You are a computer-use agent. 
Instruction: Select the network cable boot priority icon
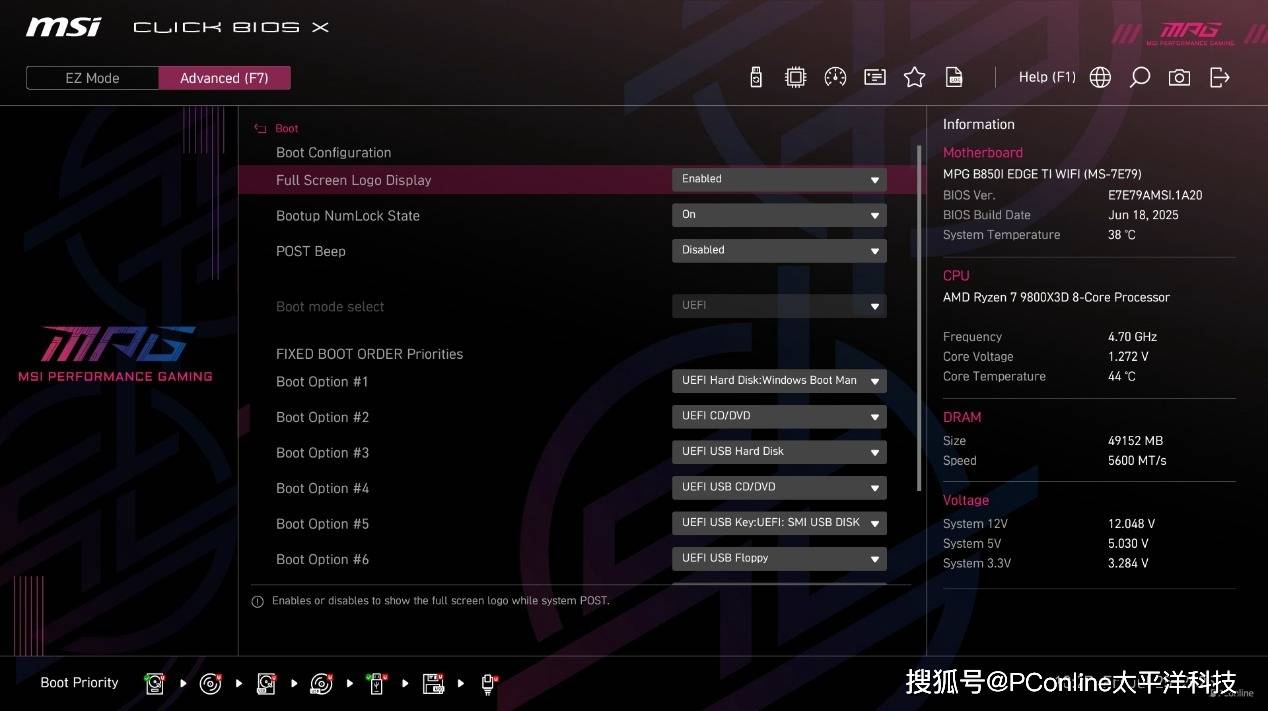[489, 683]
